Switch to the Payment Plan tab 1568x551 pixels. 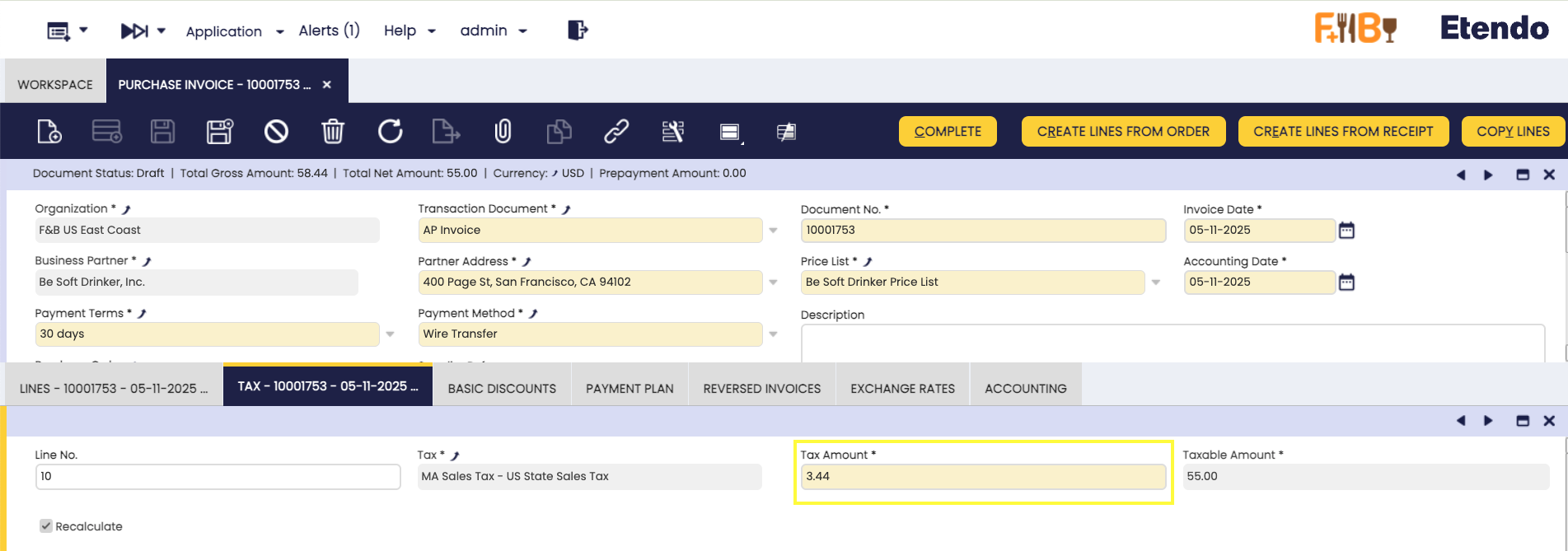(x=630, y=389)
